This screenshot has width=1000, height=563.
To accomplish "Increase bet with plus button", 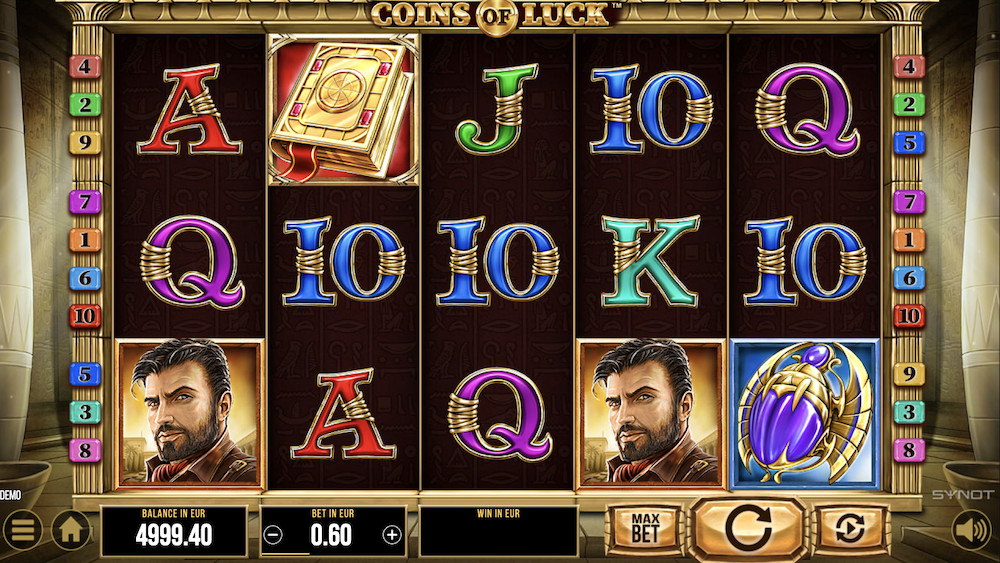I will (392, 535).
